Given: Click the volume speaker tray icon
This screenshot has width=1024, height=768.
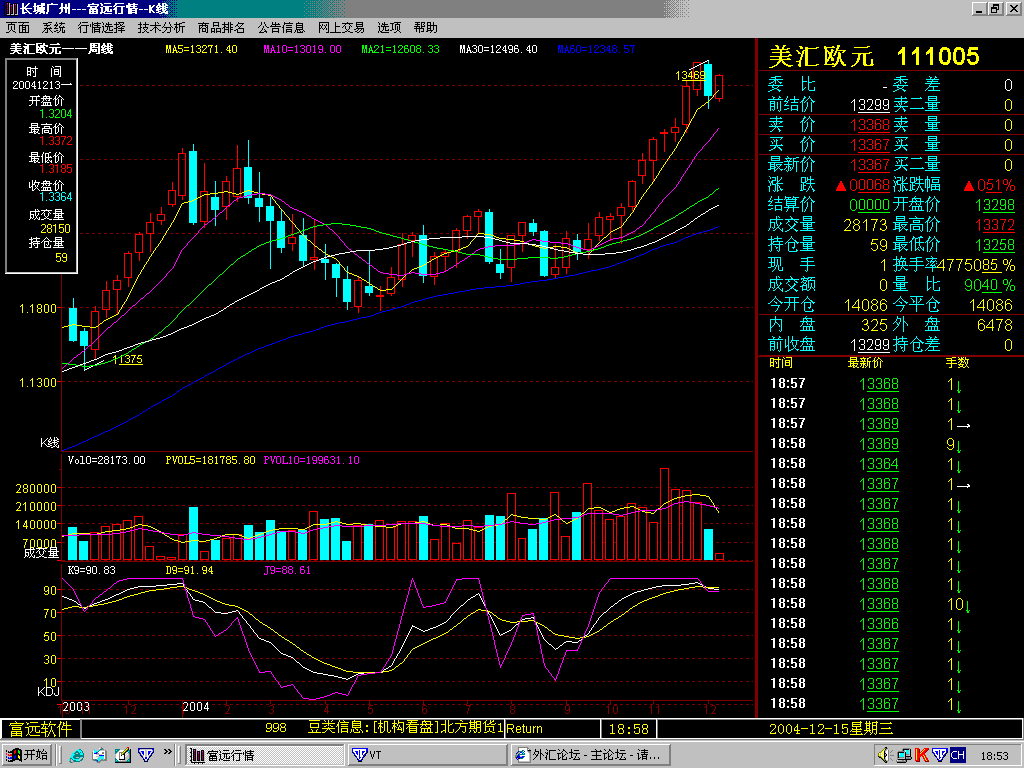Looking at the screenshot, I should pos(884,755).
